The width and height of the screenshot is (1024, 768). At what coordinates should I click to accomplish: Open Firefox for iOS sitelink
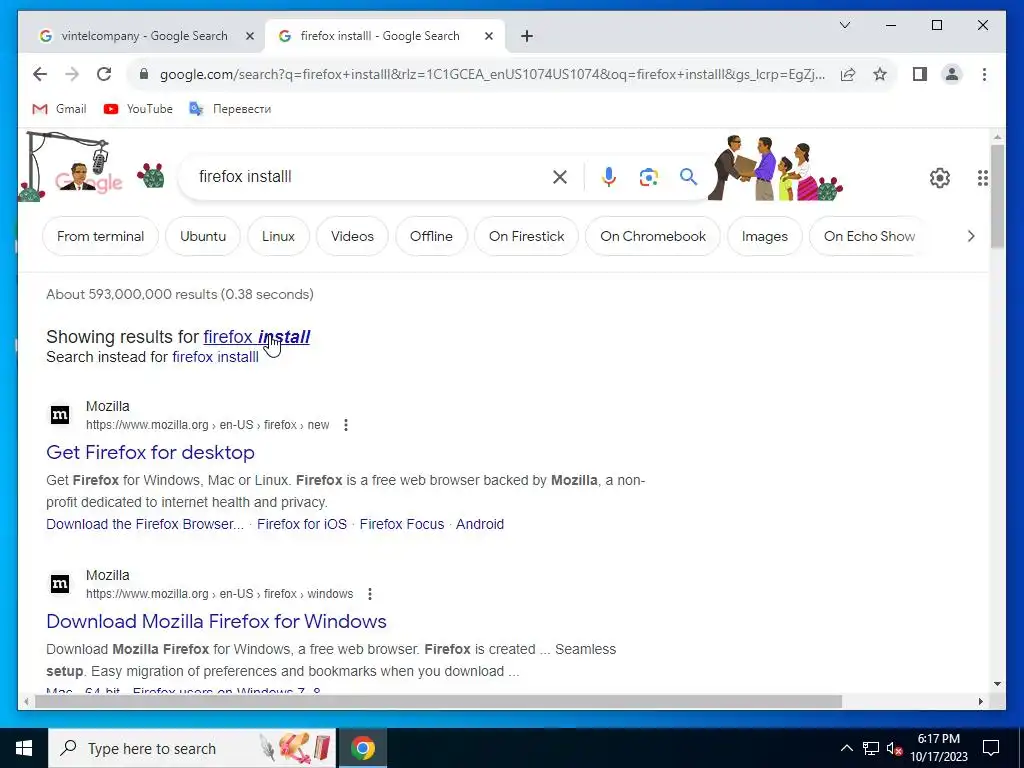tap(302, 524)
